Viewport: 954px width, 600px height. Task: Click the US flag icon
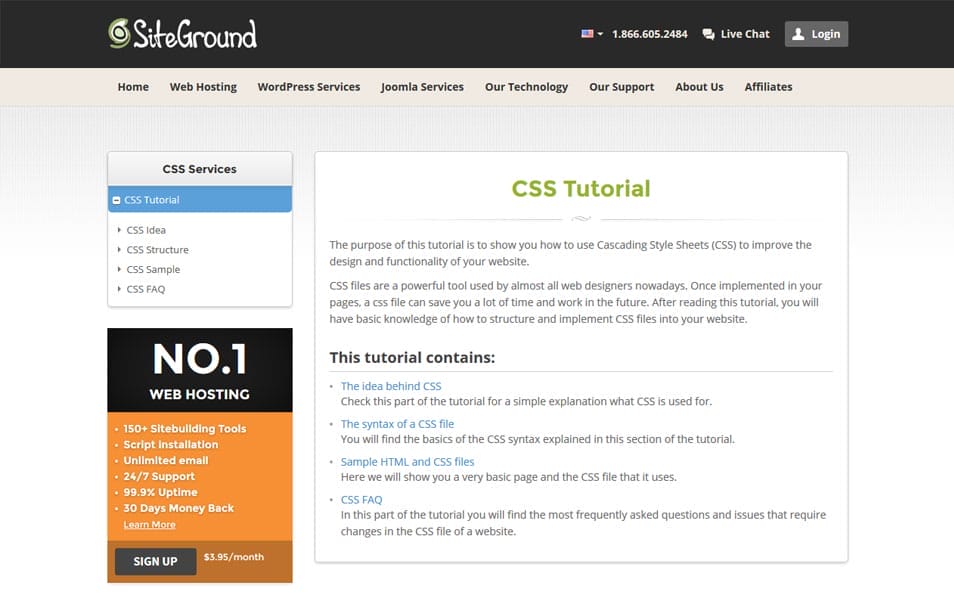click(x=586, y=32)
